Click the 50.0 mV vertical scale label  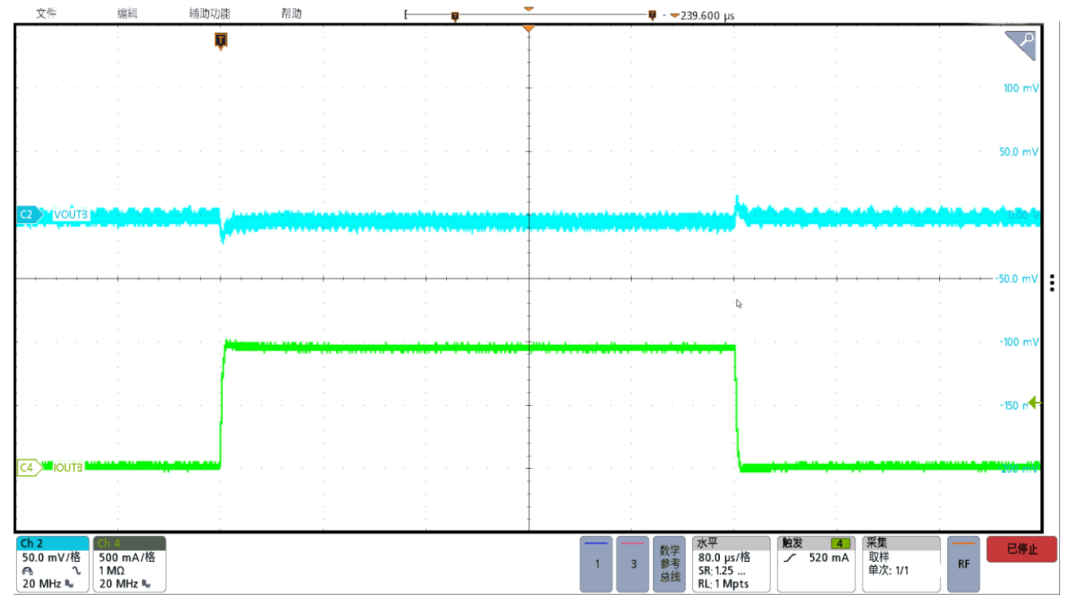point(1018,152)
